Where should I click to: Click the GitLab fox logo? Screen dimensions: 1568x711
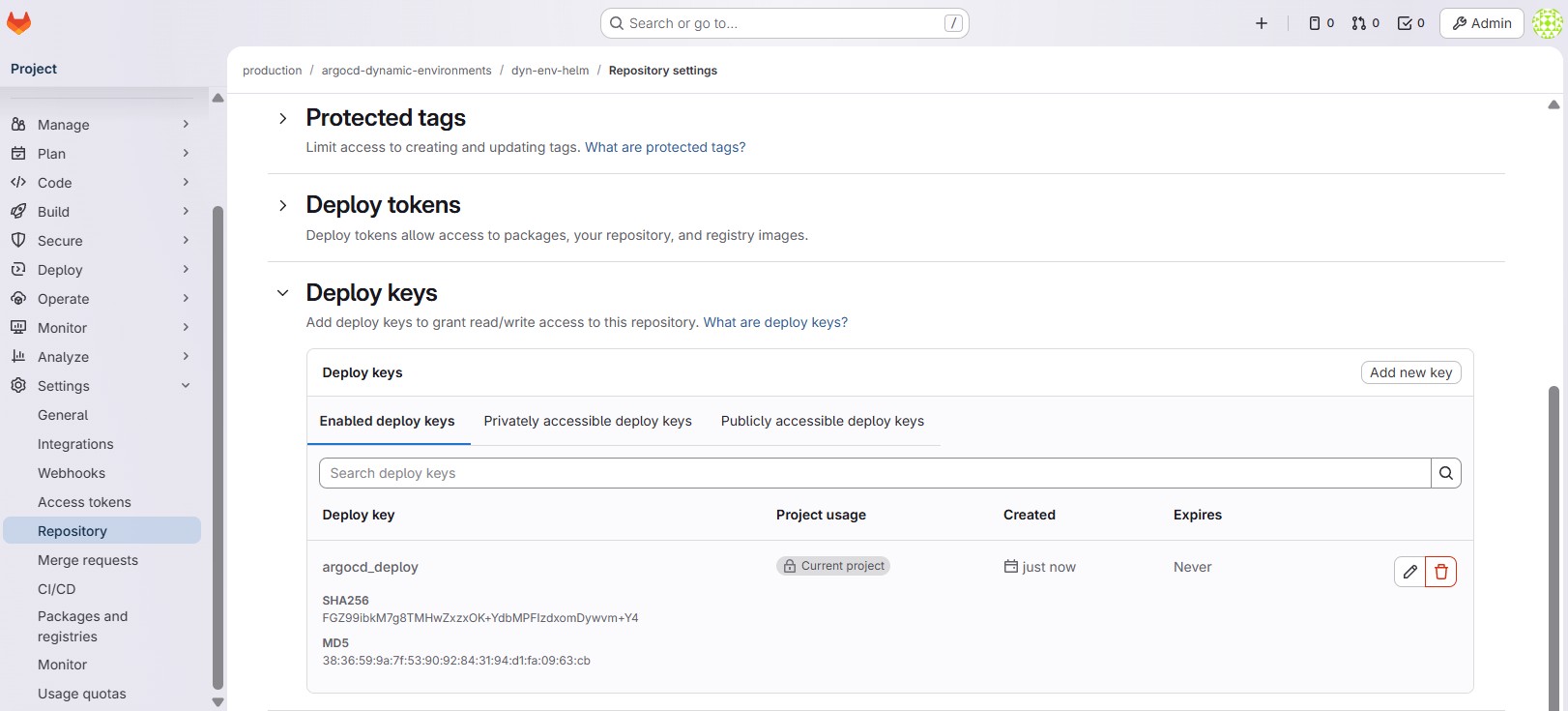tap(19, 22)
